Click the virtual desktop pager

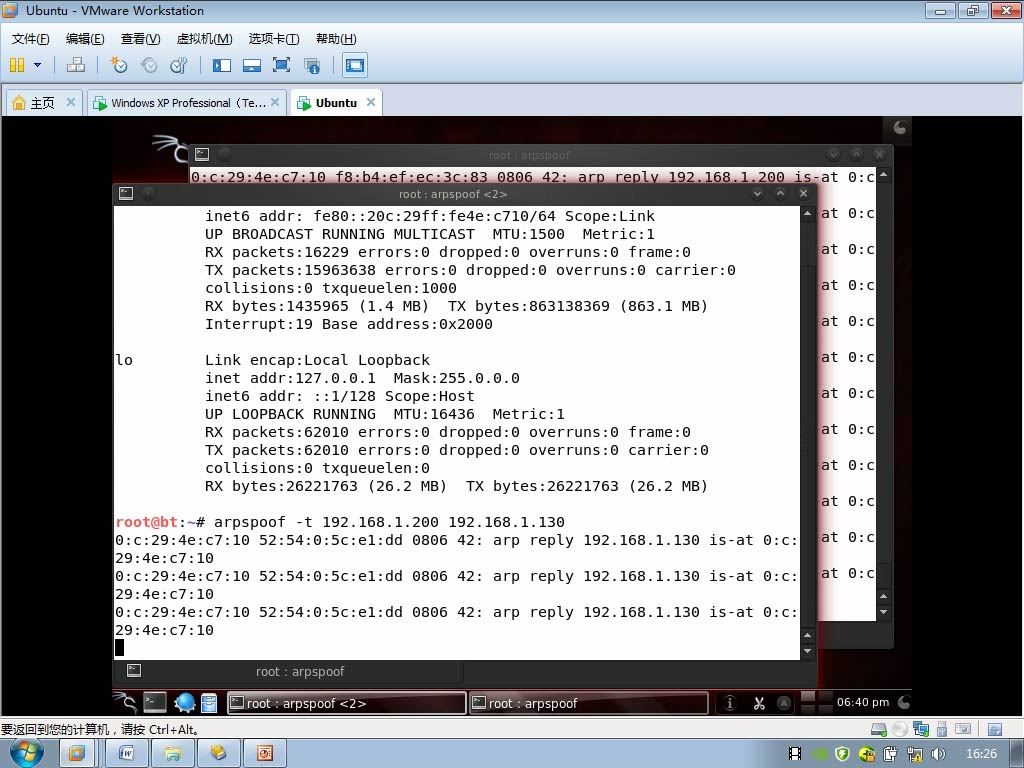tap(816, 703)
